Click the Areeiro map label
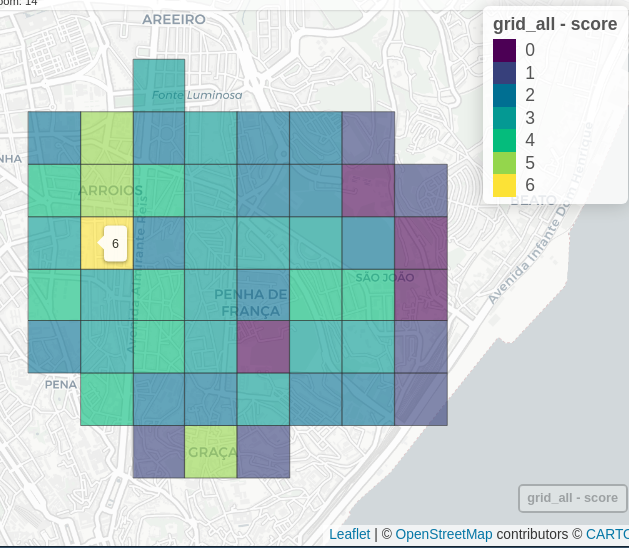629x548 pixels. 174,19
